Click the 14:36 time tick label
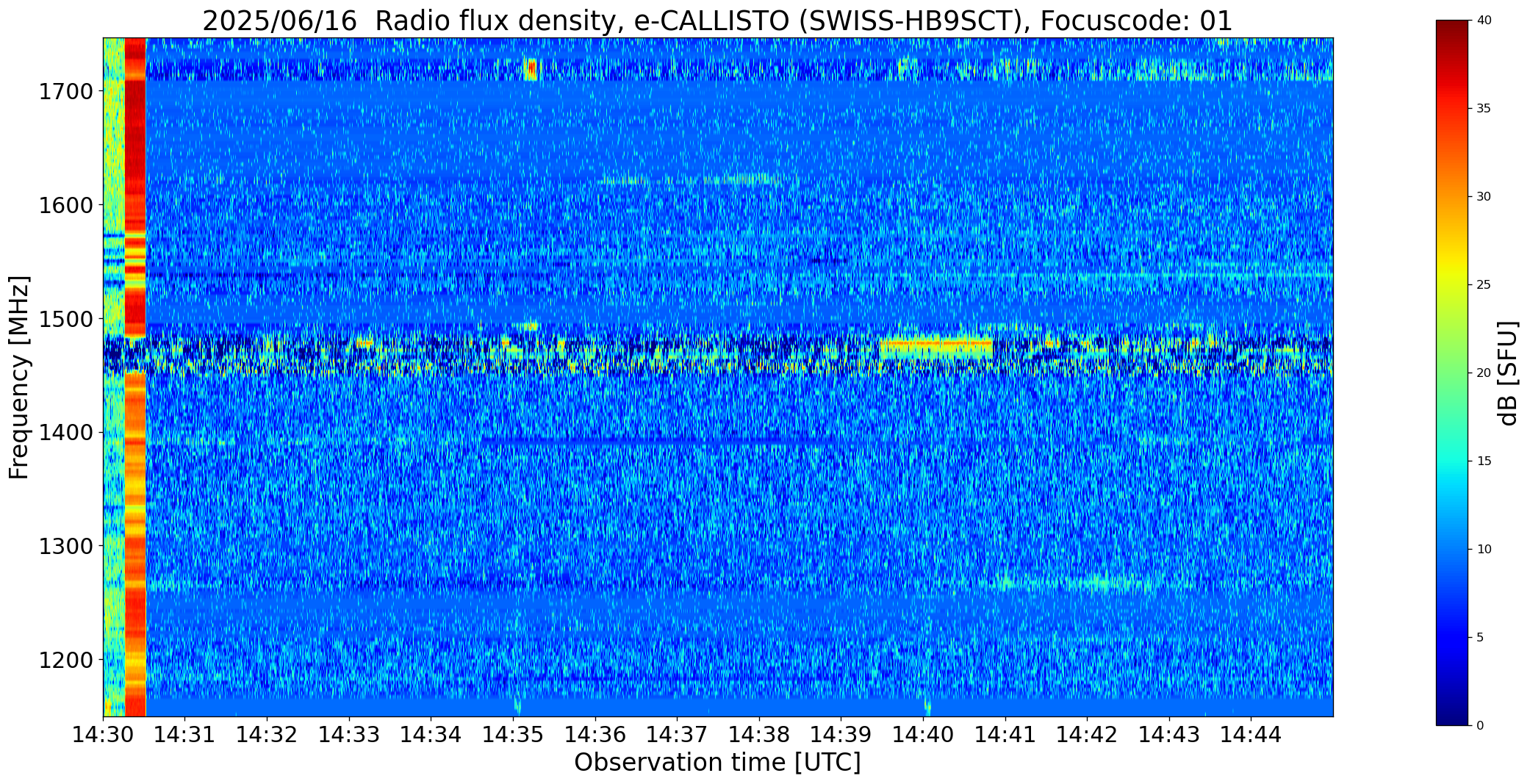 pyautogui.click(x=595, y=735)
